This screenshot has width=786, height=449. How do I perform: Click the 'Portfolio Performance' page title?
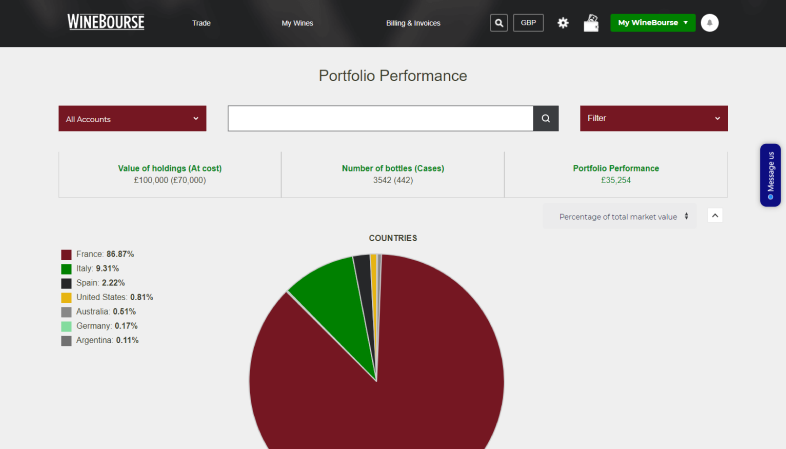393,76
